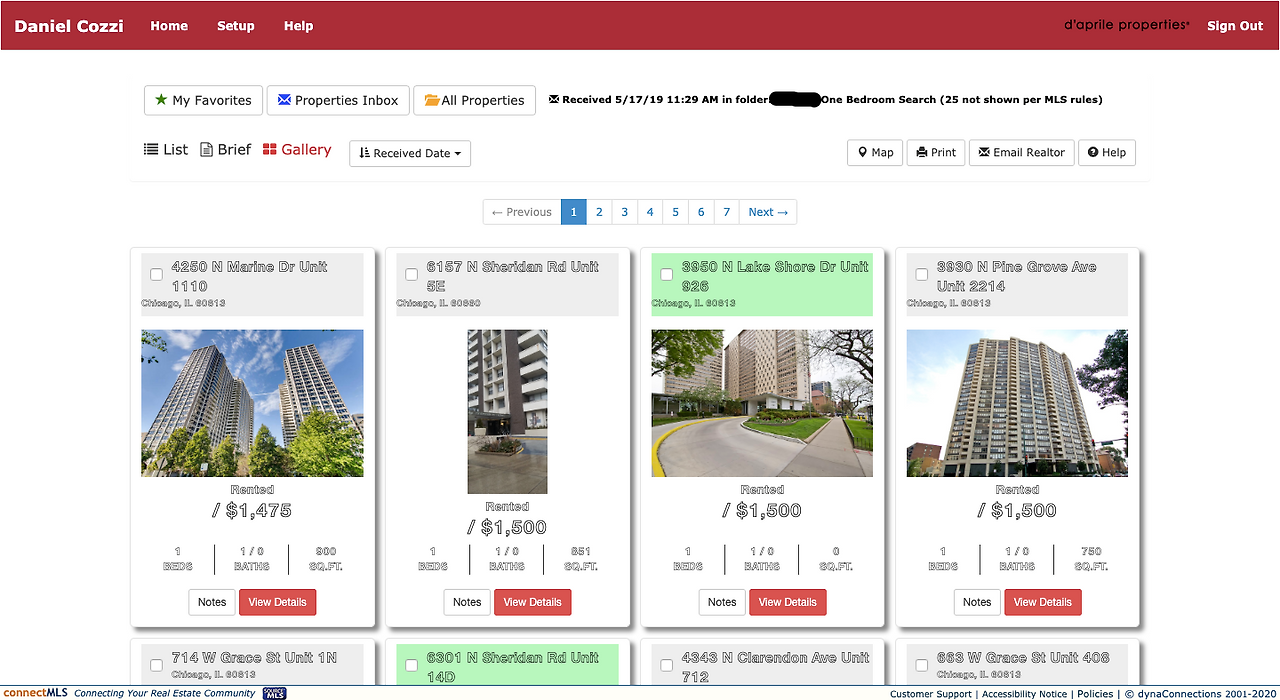
Task: Click the Previous page button
Action: (522, 212)
